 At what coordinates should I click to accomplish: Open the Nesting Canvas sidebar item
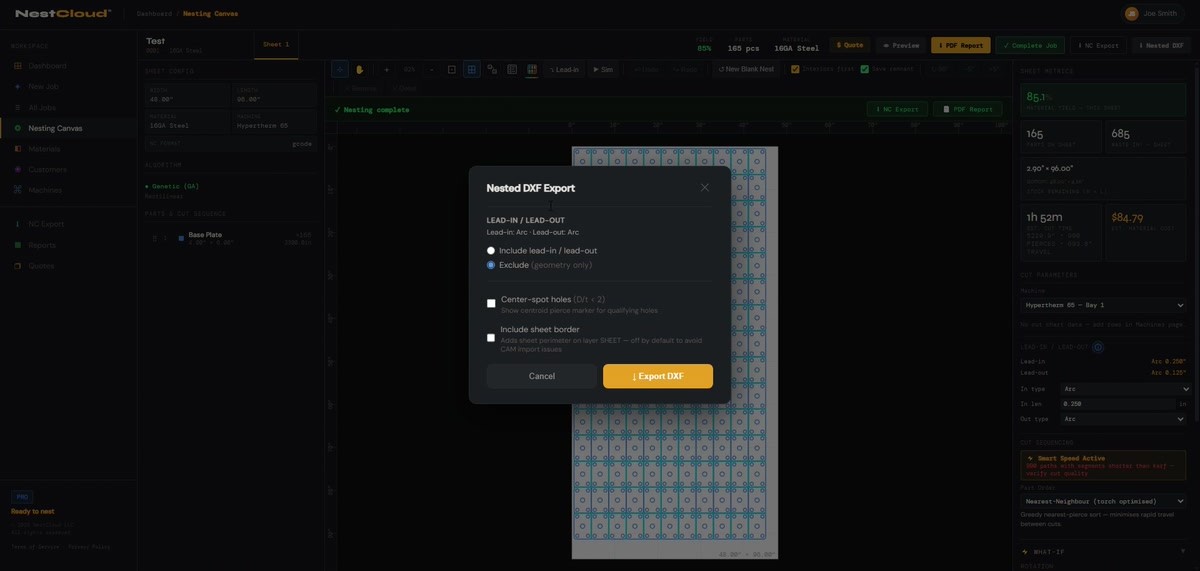pyautogui.click(x=68, y=128)
